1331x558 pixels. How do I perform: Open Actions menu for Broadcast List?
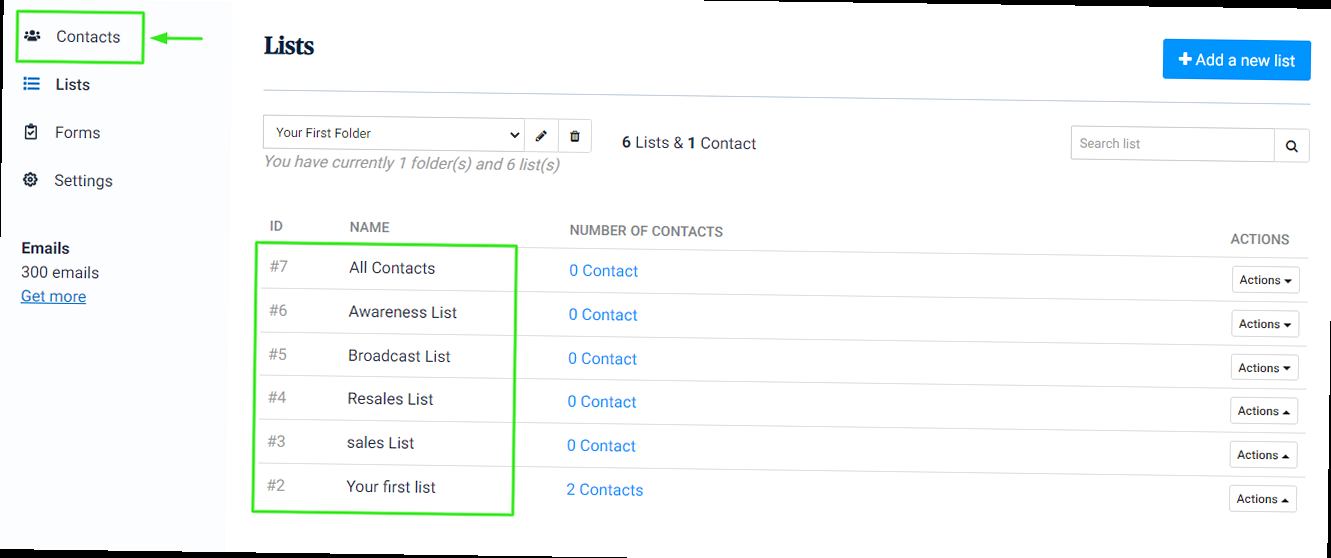point(1265,368)
